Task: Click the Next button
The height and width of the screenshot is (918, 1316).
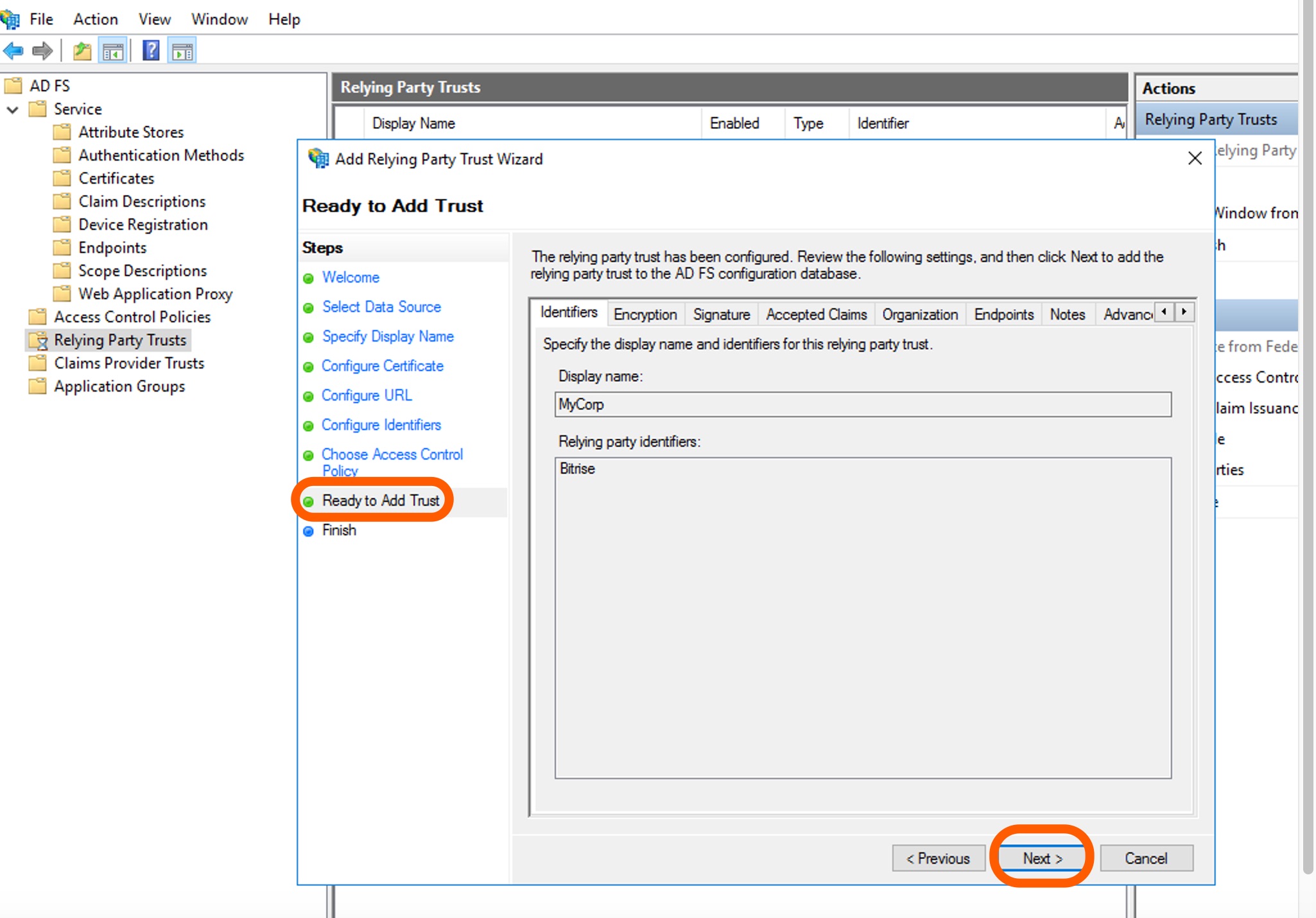Action: point(1042,858)
